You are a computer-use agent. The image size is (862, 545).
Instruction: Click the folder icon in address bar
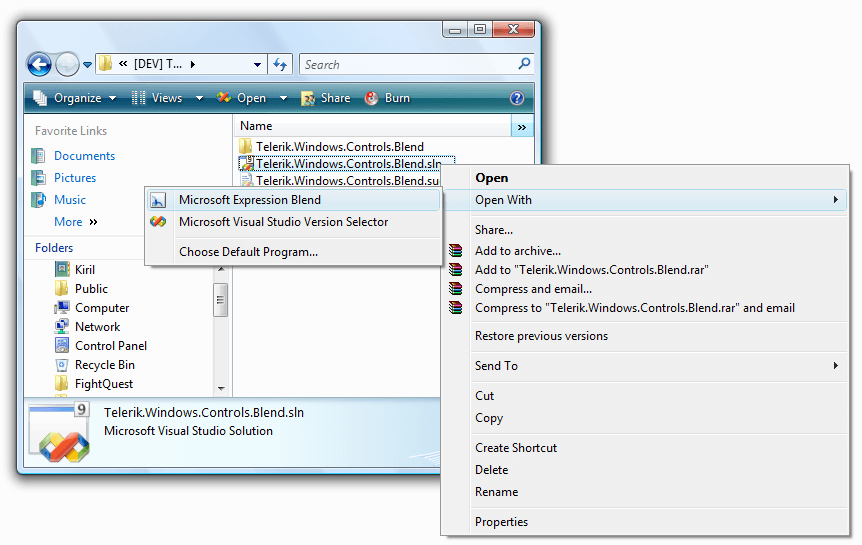point(105,64)
